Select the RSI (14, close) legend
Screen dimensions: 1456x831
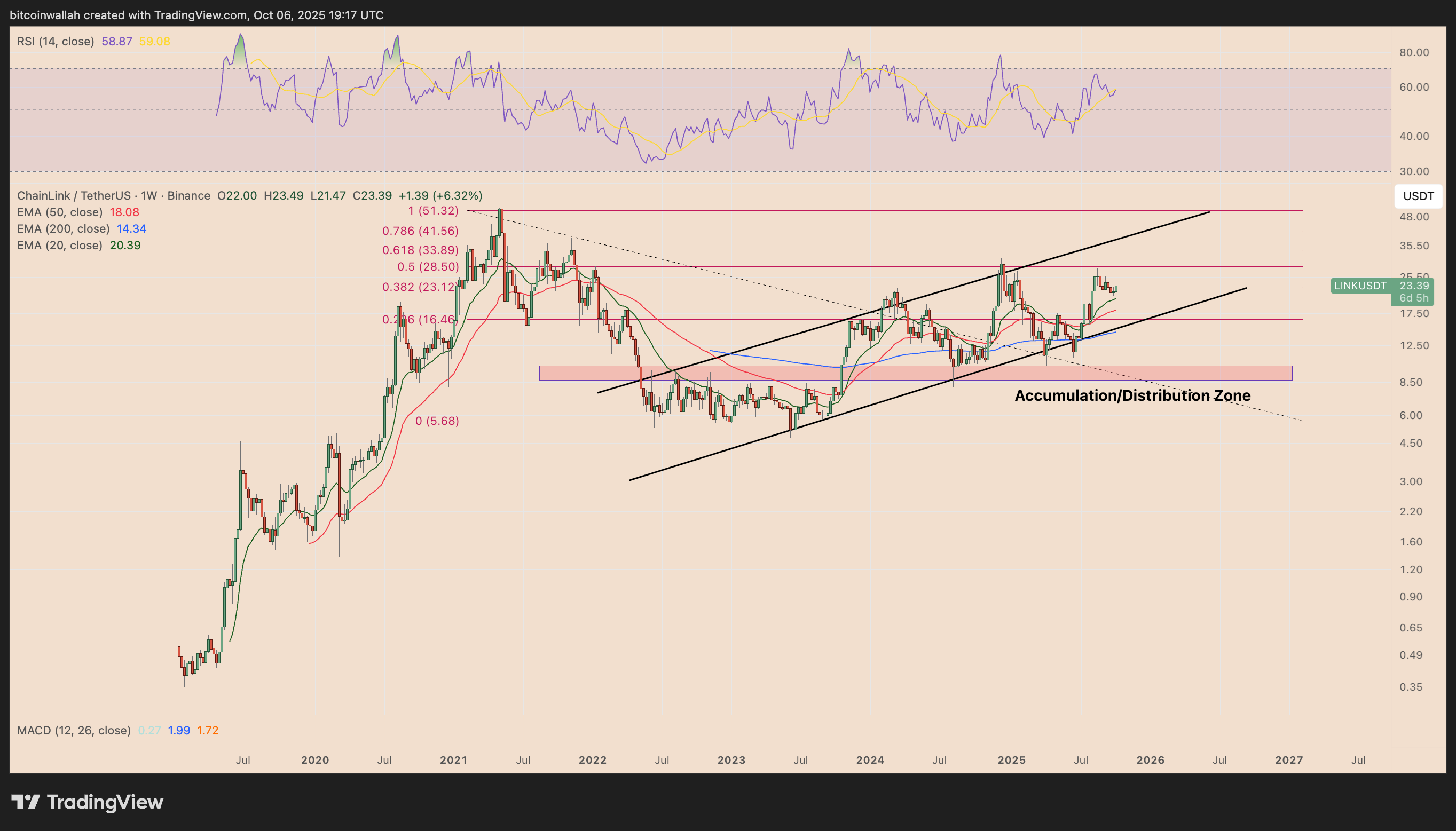pyautogui.click(x=56, y=41)
